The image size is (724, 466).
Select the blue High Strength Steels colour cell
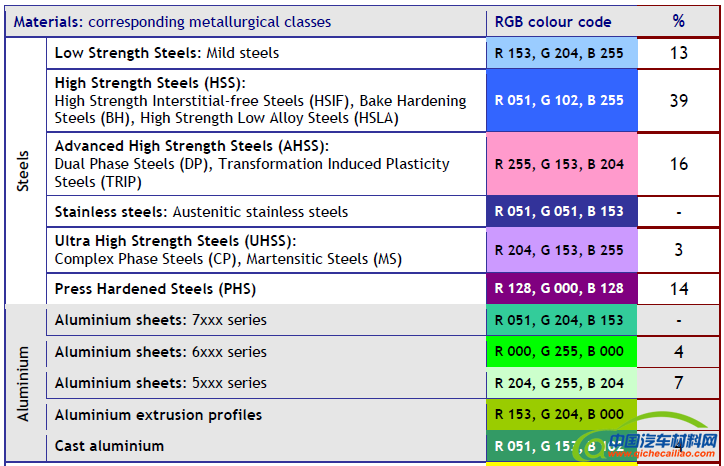coord(561,101)
